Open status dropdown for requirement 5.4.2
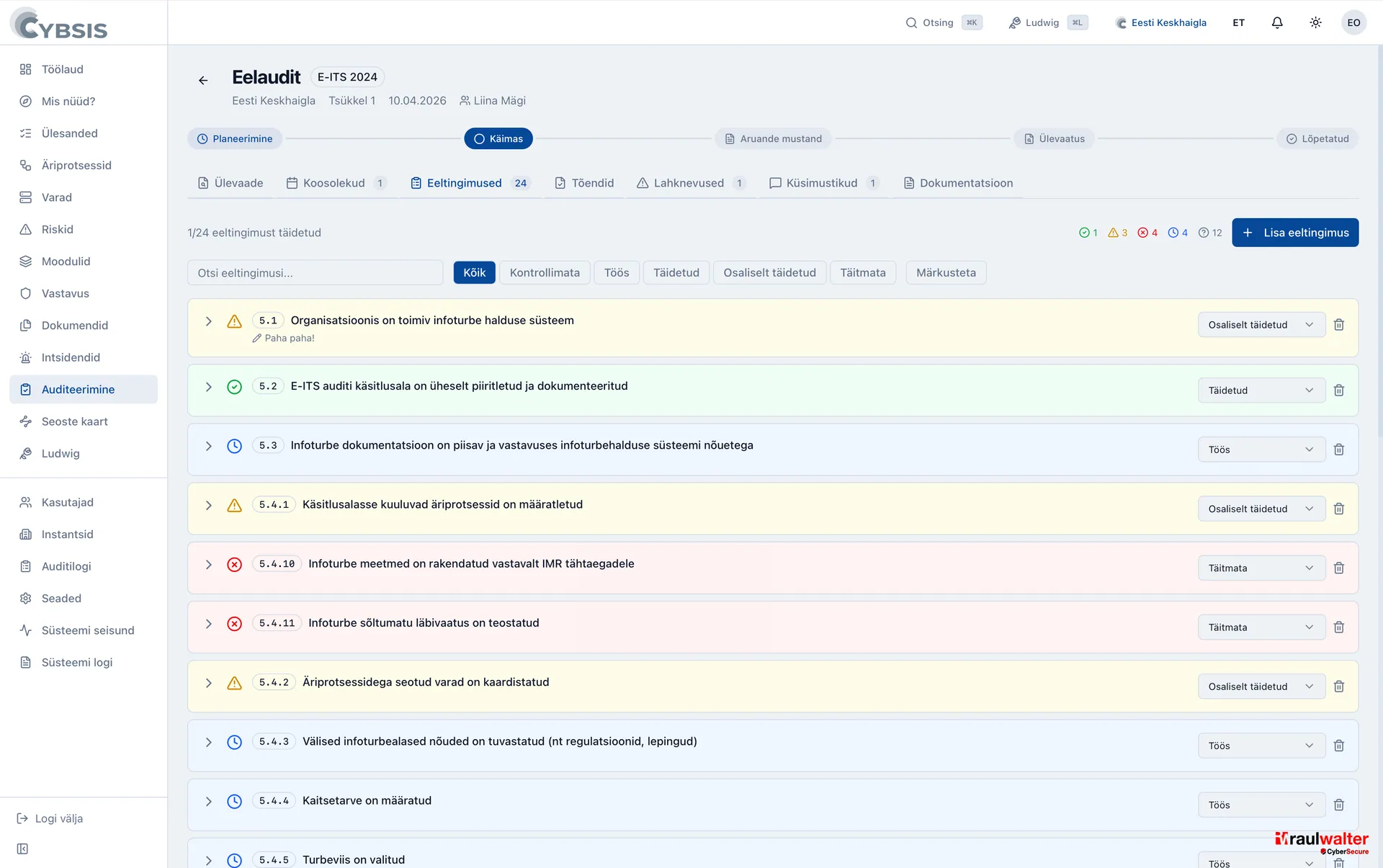The height and width of the screenshot is (868, 1383). 1261,686
